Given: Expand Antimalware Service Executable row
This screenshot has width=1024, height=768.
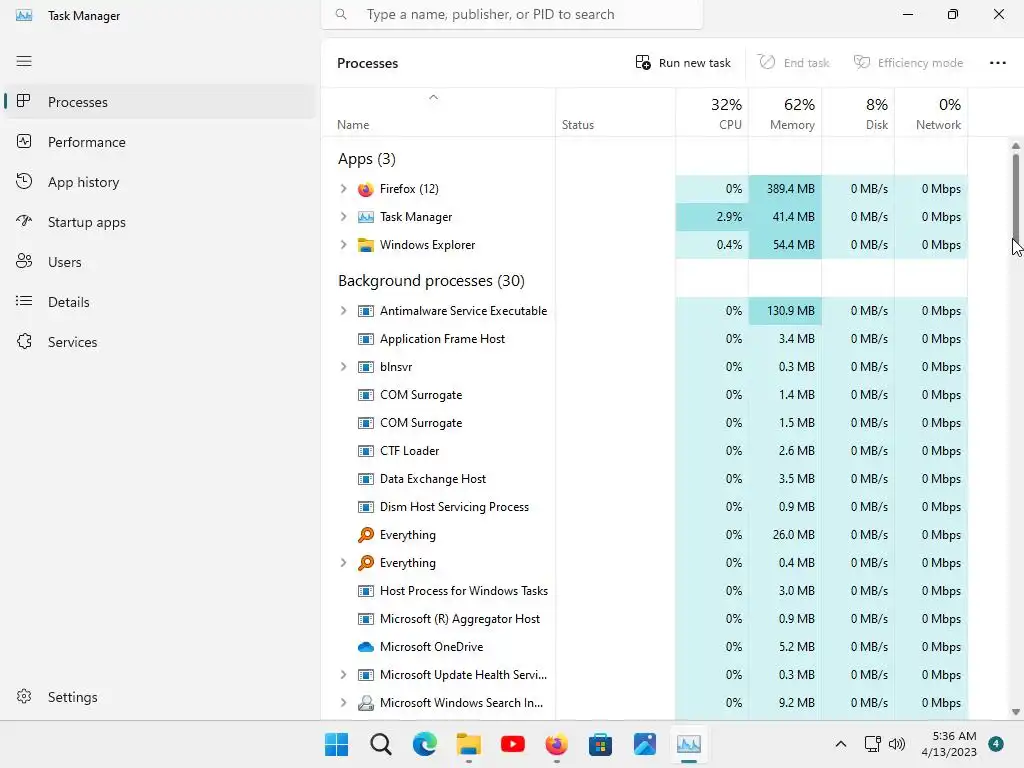Looking at the screenshot, I should 344,311.
